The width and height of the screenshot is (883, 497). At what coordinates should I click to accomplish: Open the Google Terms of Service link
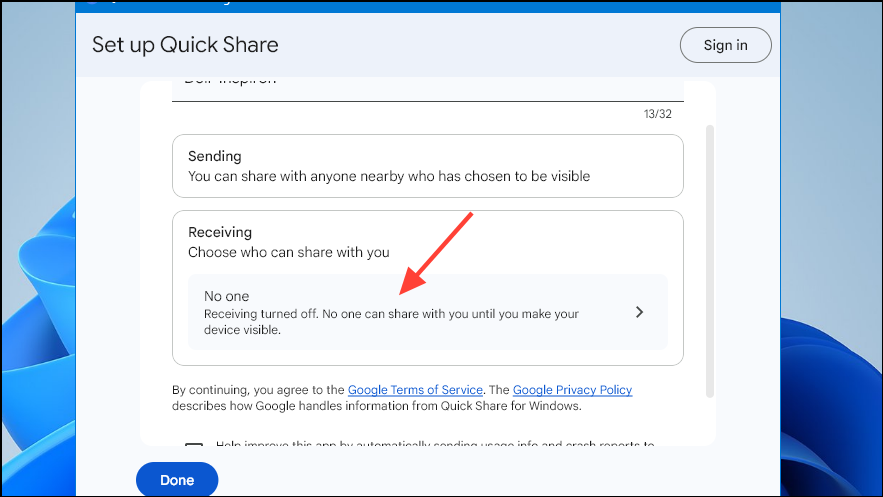(x=415, y=389)
